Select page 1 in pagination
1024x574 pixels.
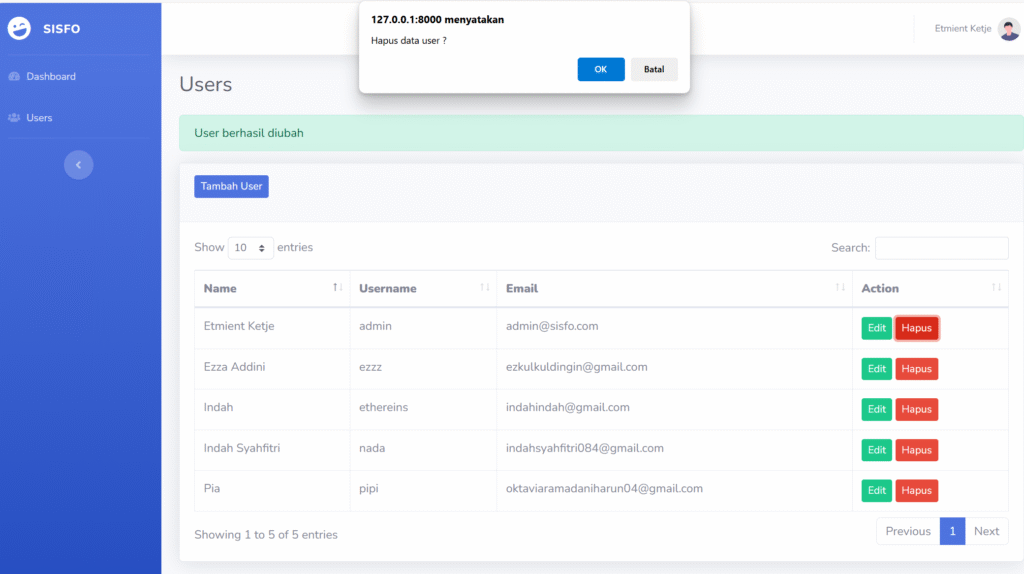(952, 531)
